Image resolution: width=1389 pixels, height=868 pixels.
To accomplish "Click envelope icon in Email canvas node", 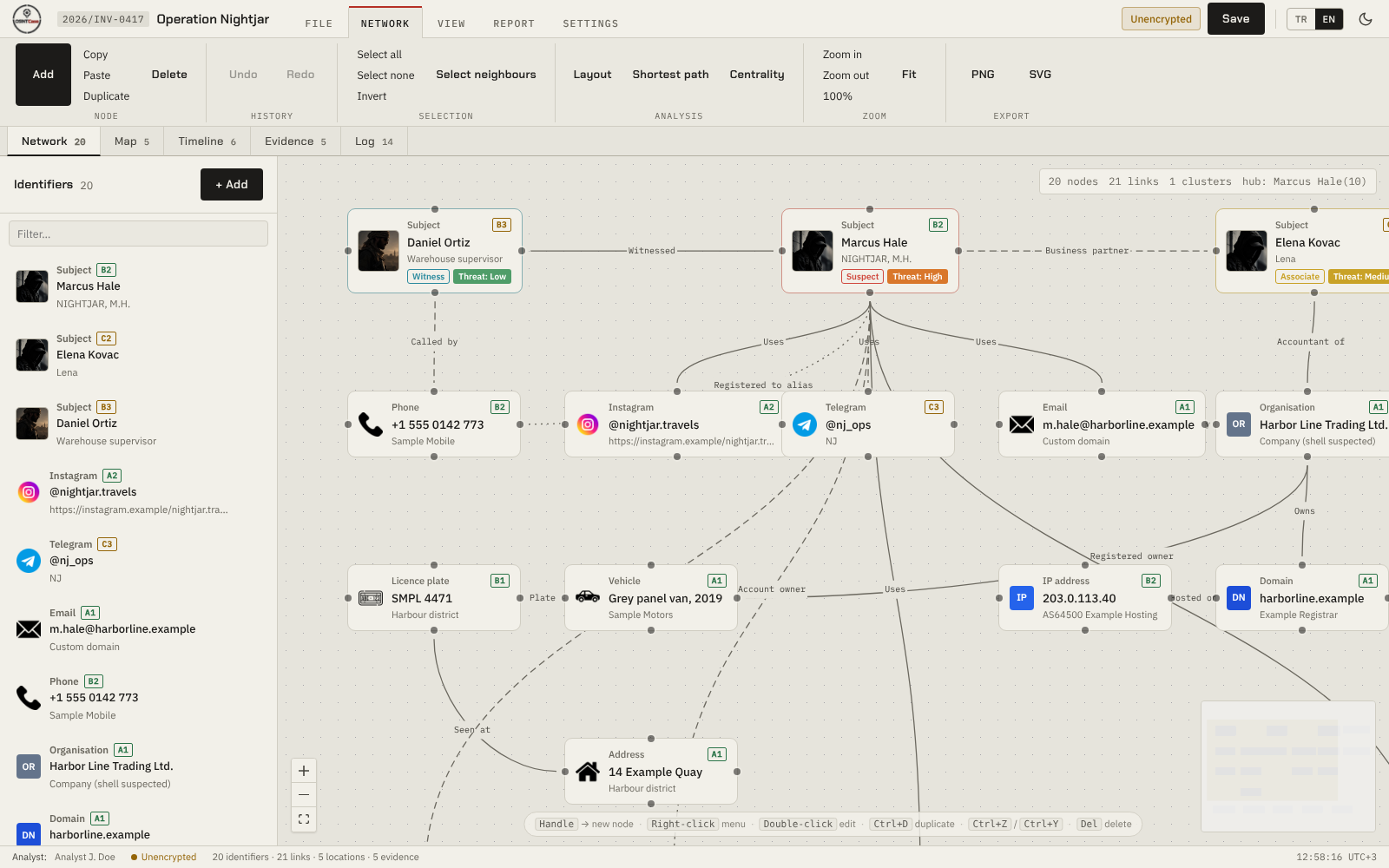I will (x=1022, y=424).
